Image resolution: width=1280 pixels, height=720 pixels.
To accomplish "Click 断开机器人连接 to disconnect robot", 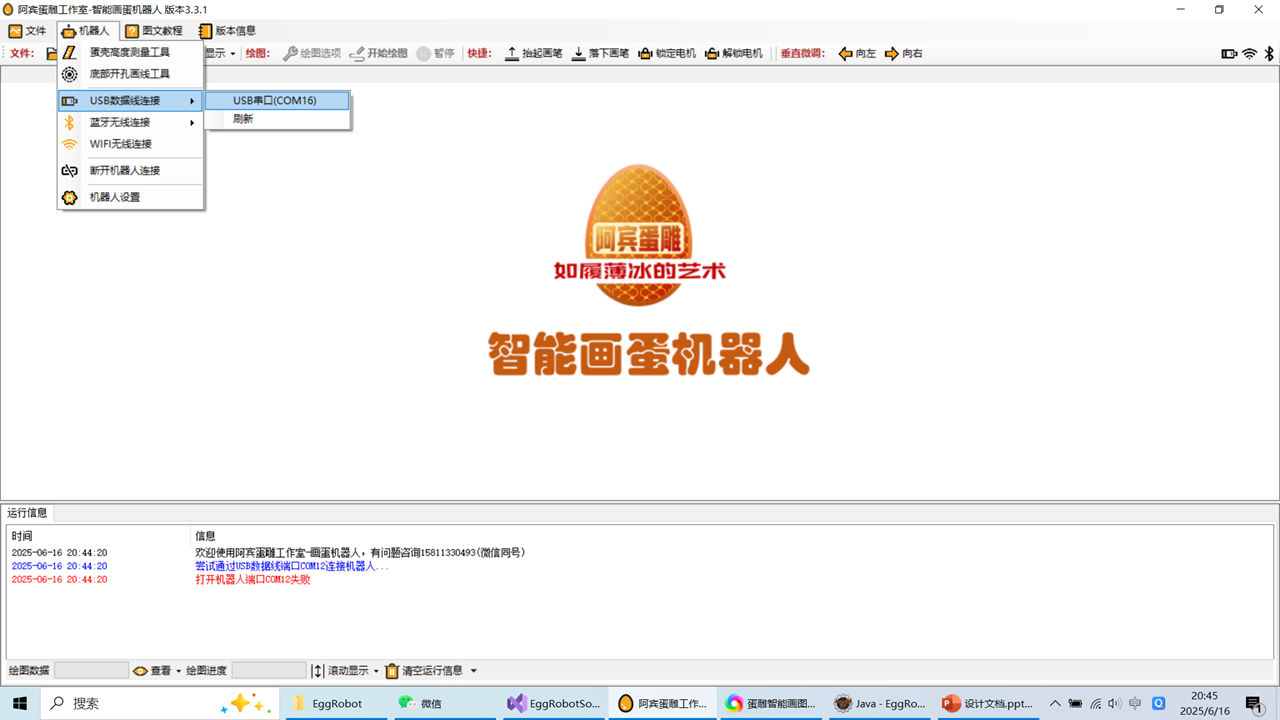I will [124, 171].
